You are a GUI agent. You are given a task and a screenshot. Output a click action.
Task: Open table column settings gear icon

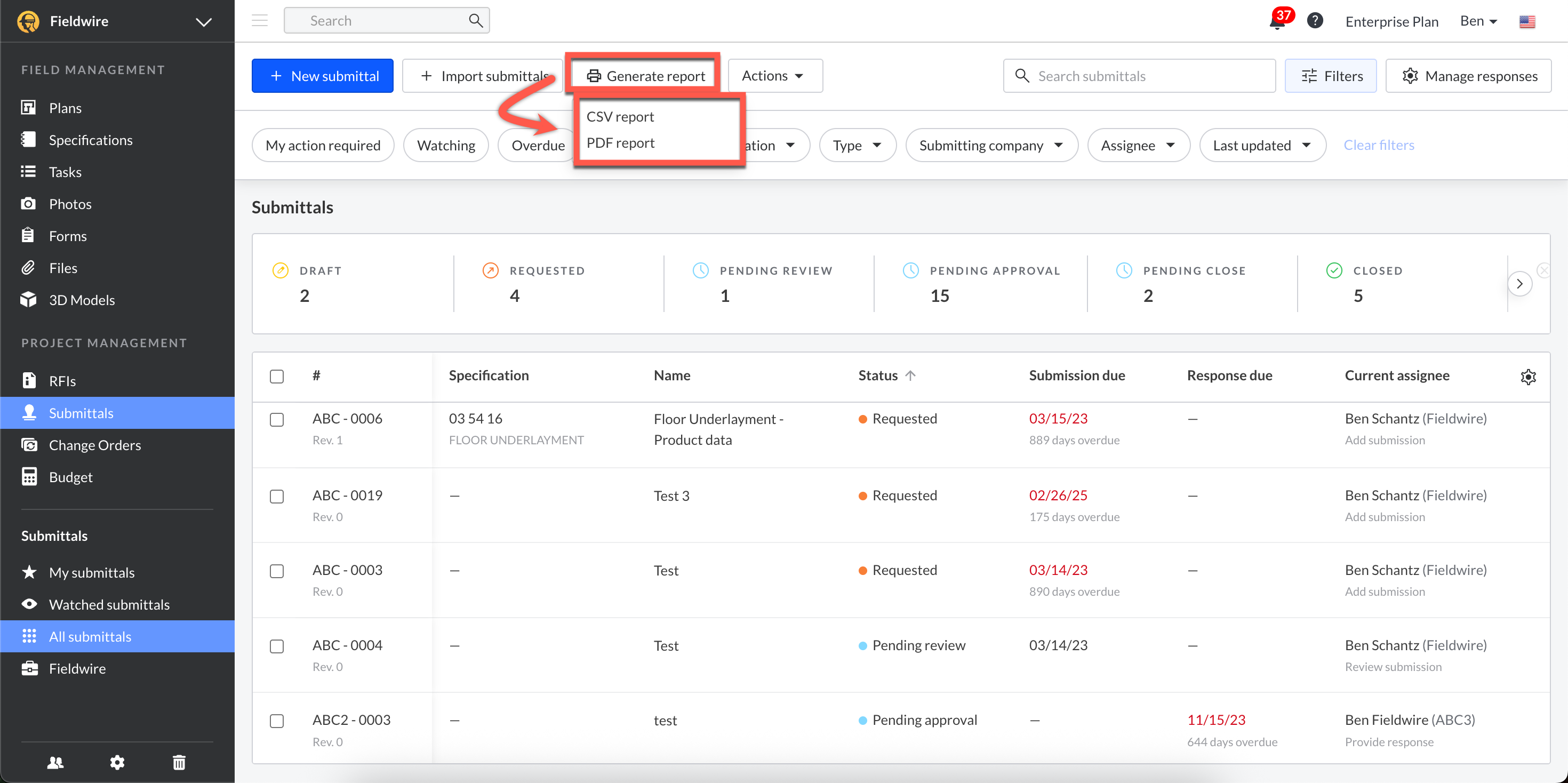(1528, 376)
